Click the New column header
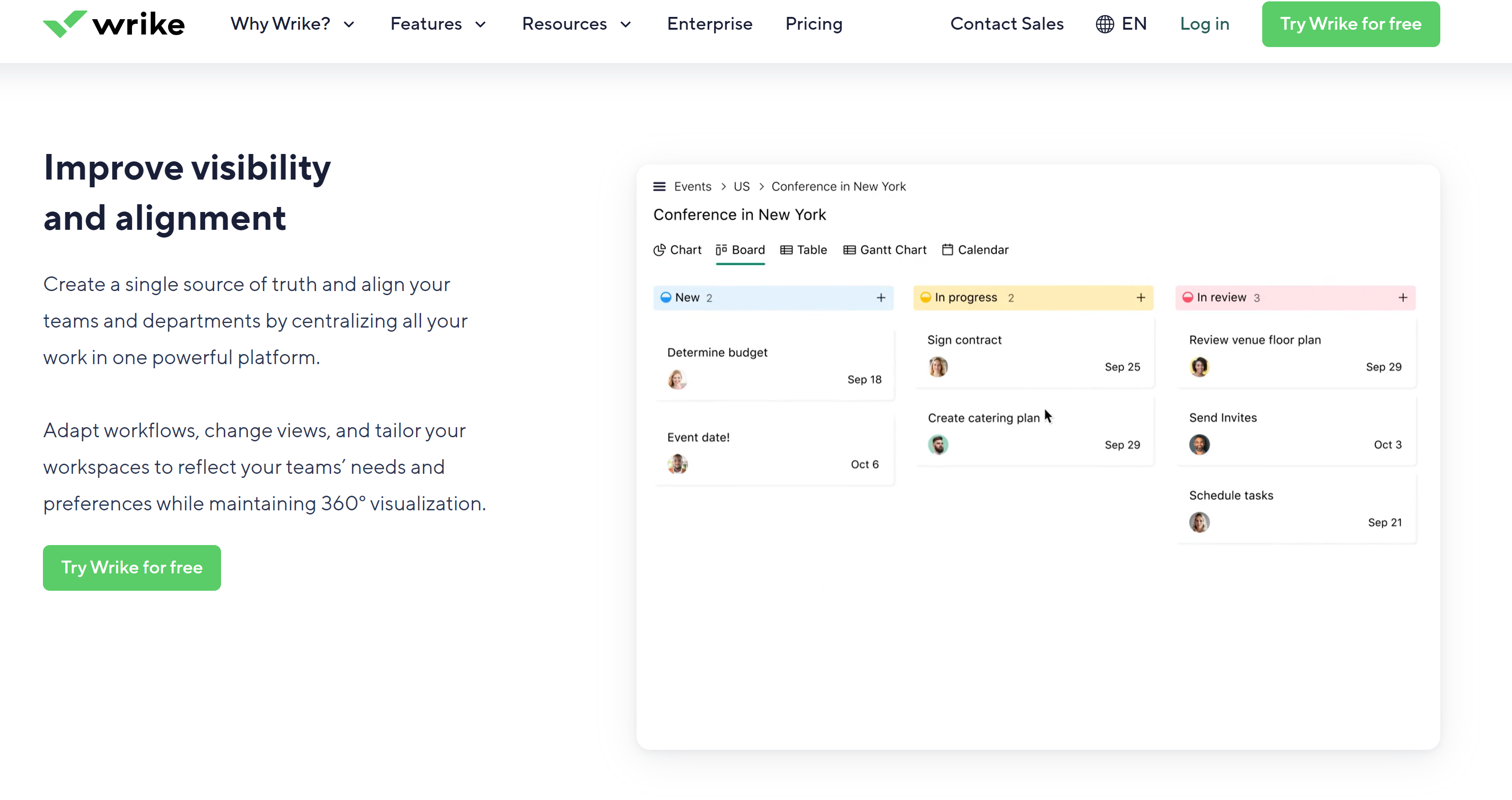 pyautogui.click(x=774, y=298)
